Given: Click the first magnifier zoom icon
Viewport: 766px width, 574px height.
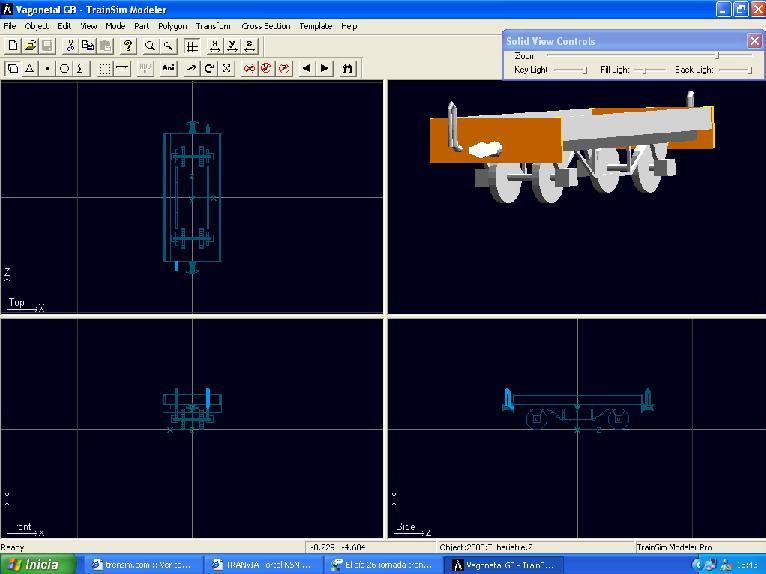Looking at the screenshot, I should pos(150,46).
